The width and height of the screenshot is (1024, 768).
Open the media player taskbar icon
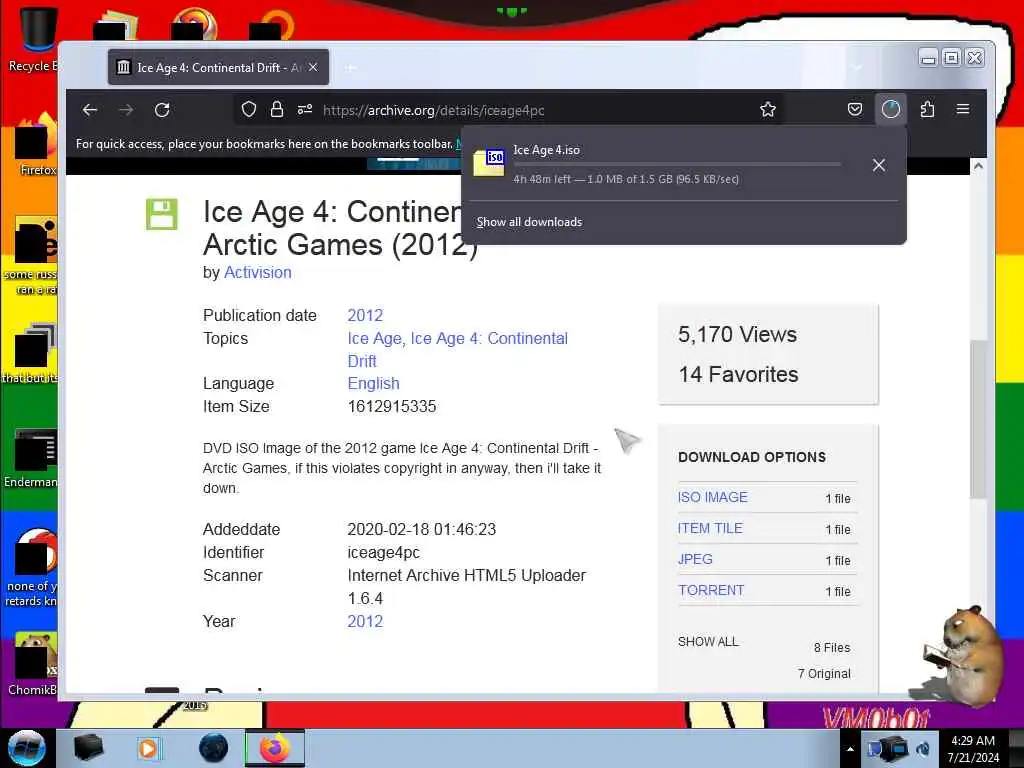(x=148, y=748)
